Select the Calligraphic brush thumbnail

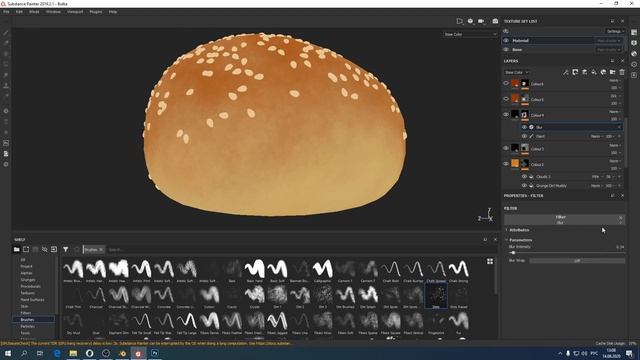pos(322,271)
